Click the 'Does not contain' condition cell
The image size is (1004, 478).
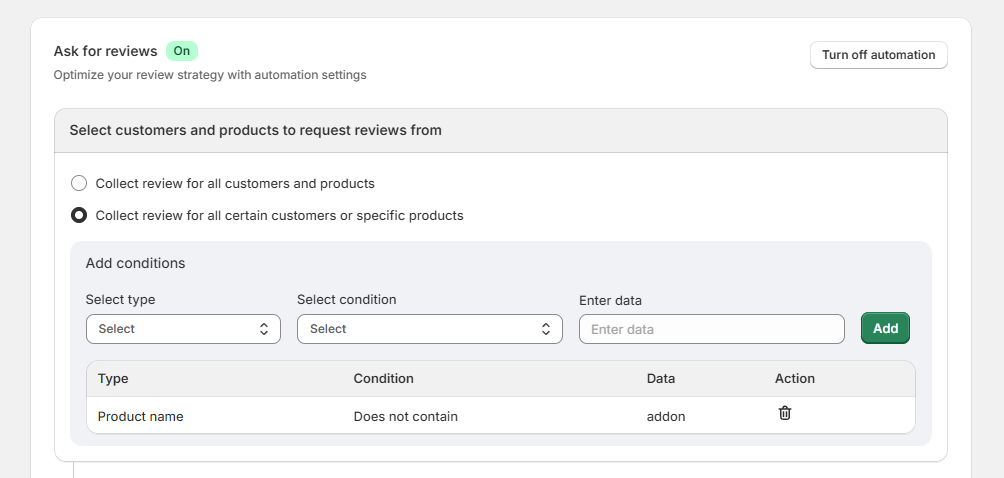405,416
